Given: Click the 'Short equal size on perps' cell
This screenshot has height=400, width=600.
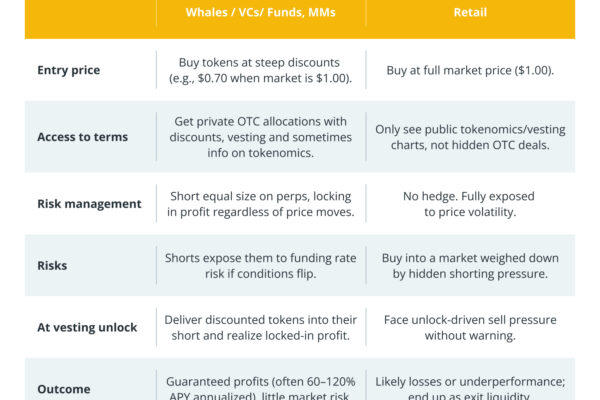Looking at the screenshot, I should (260, 203).
